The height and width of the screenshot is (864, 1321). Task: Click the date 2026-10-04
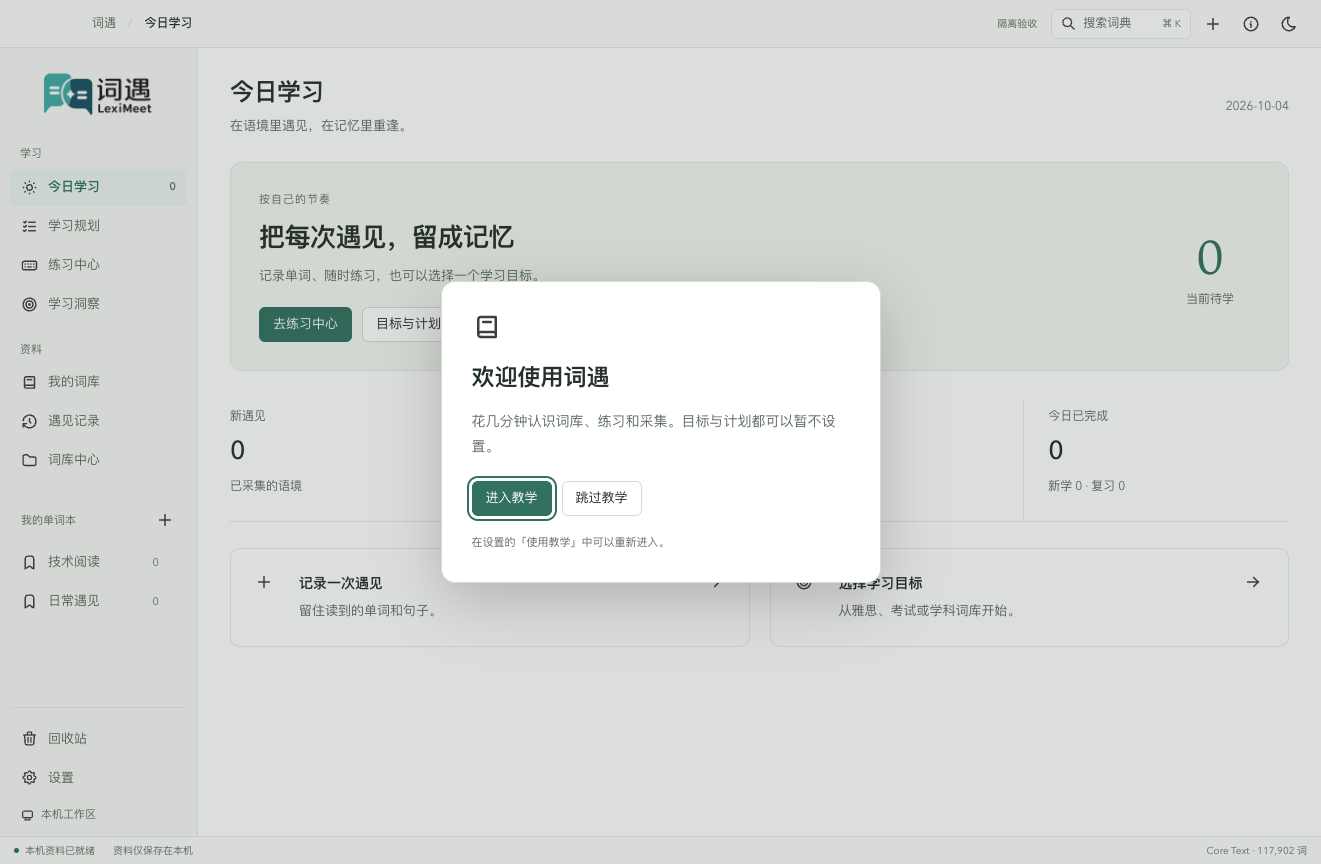tap(1257, 106)
